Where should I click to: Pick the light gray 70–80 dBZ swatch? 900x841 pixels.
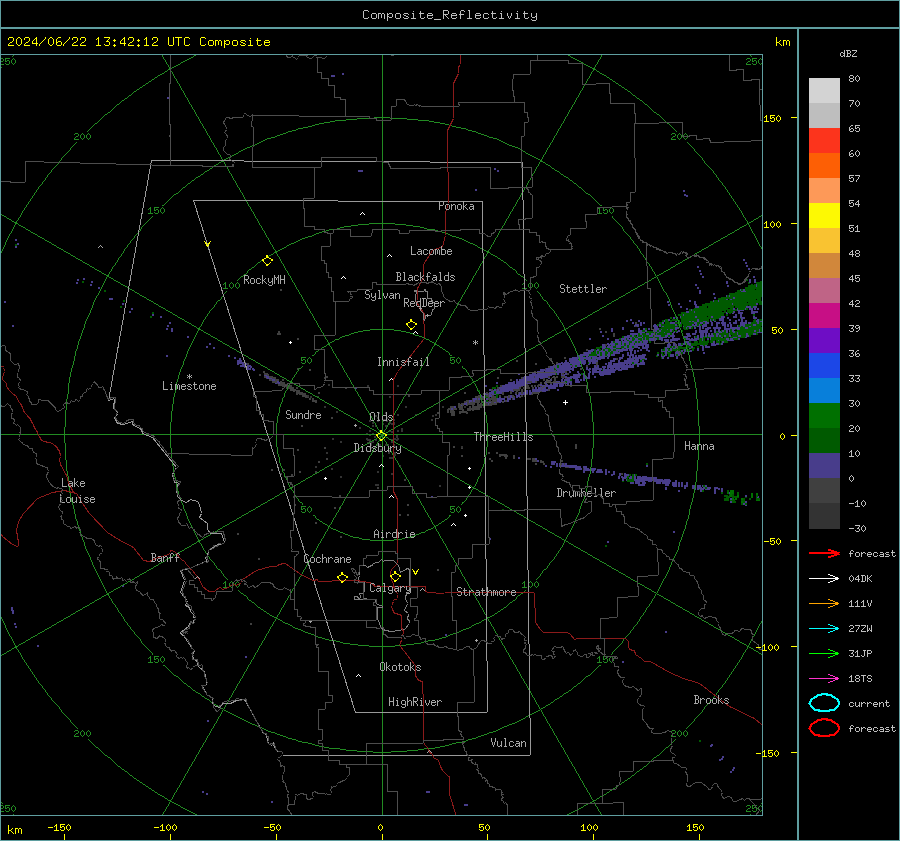point(824,91)
